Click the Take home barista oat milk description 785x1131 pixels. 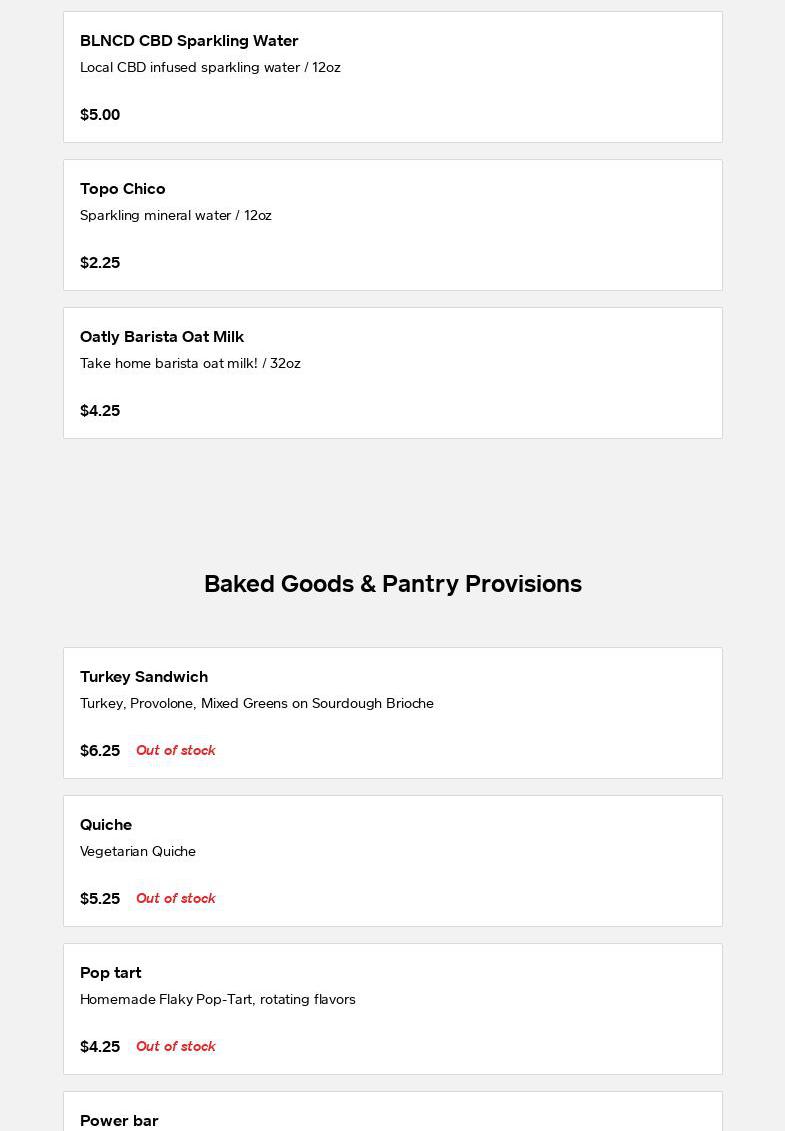tap(190, 363)
